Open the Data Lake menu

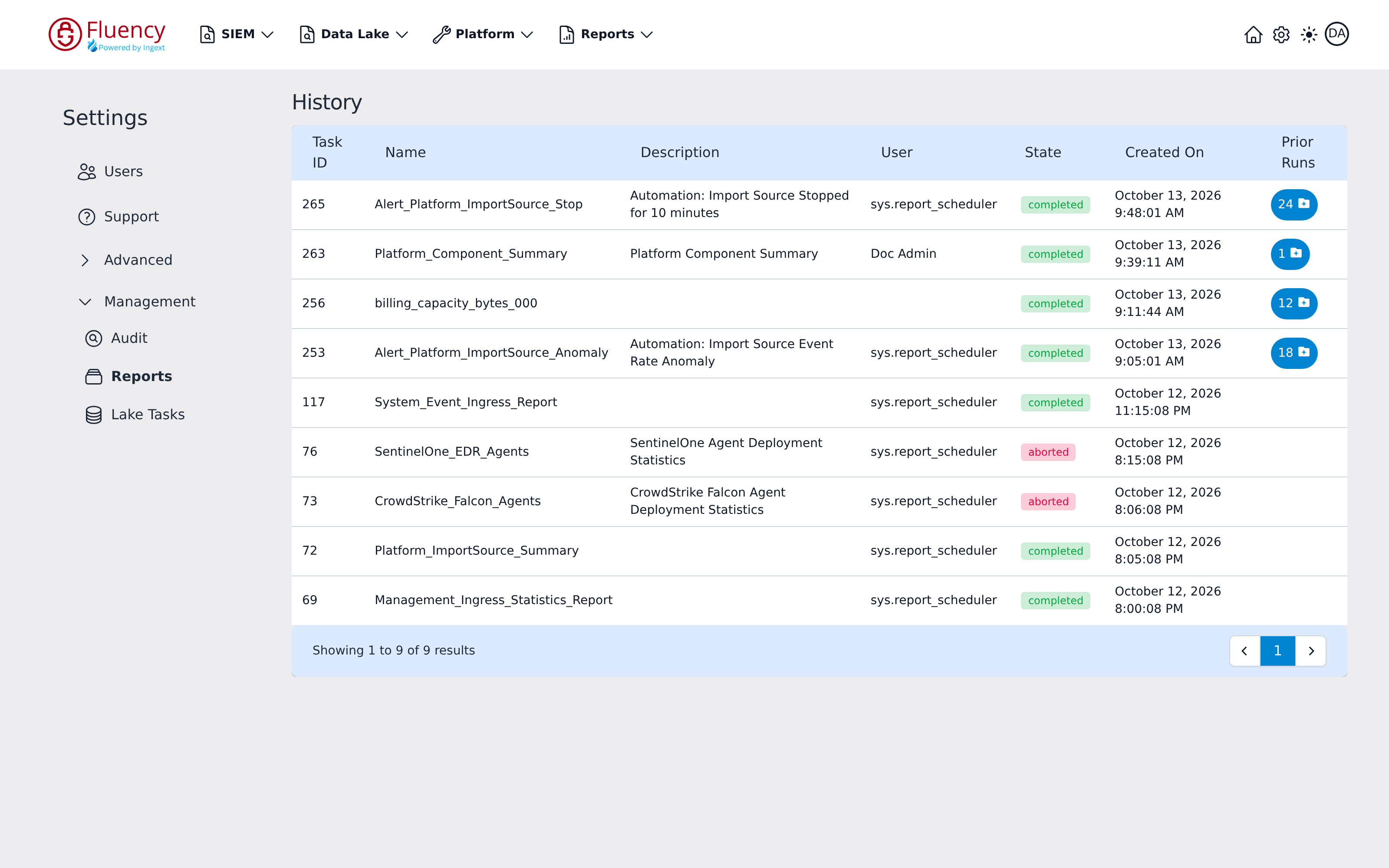click(354, 34)
